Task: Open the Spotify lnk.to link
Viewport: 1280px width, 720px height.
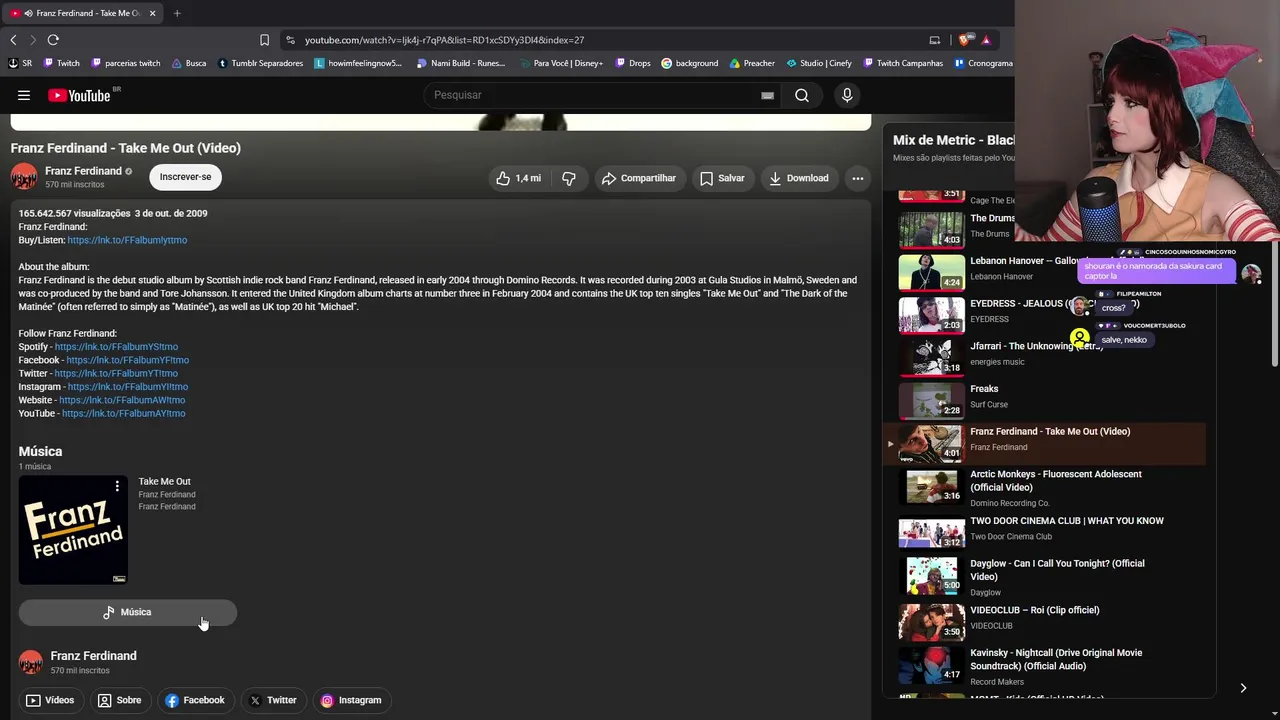Action: [x=116, y=347]
